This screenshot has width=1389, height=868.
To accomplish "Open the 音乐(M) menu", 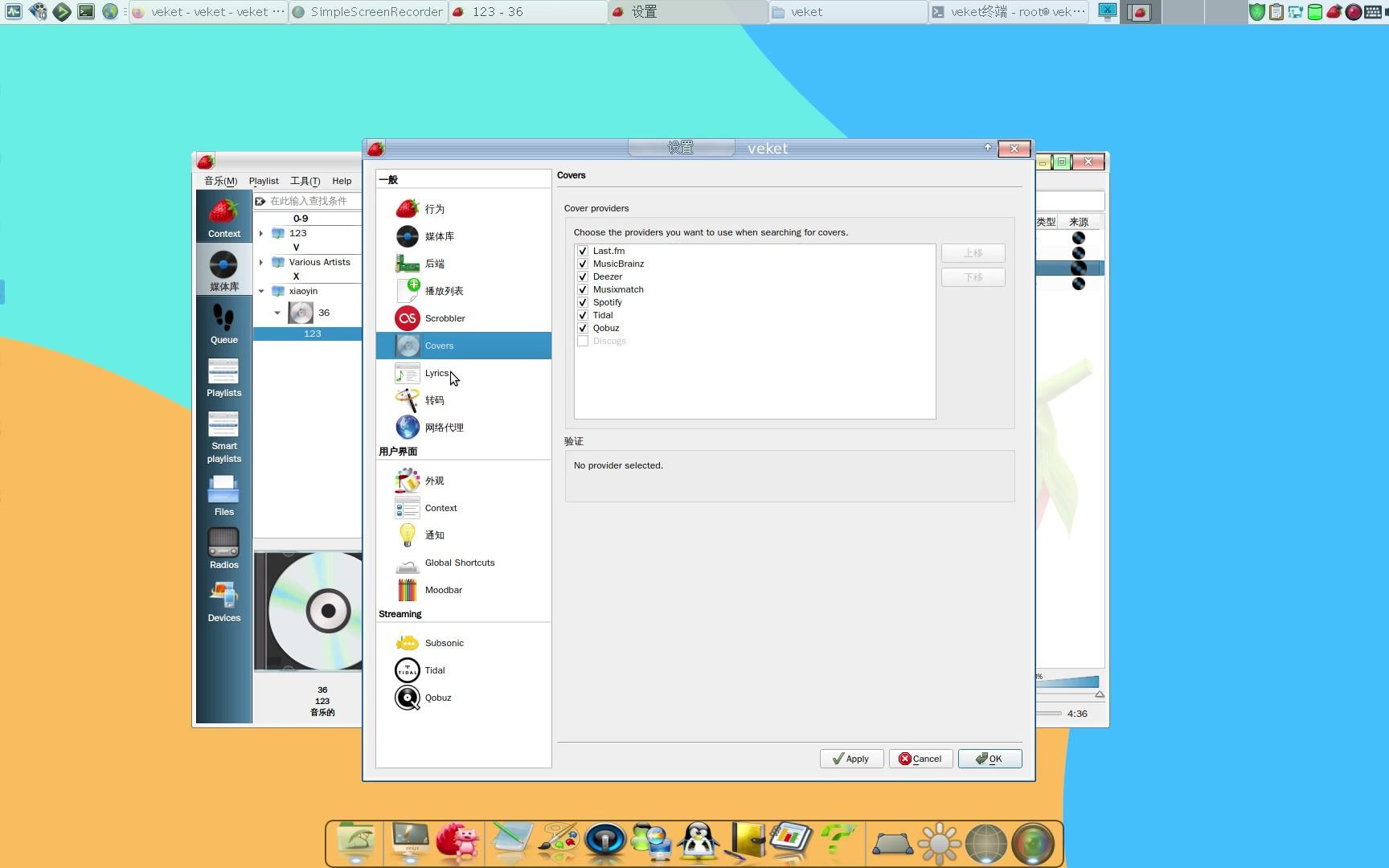I will [220, 181].
